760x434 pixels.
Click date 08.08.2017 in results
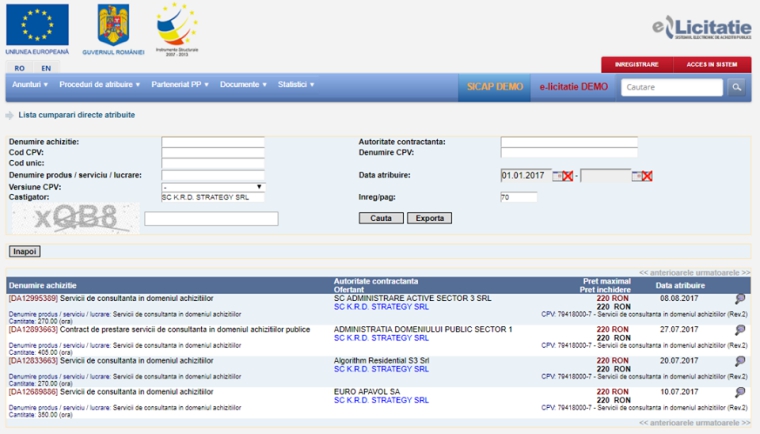[x=679, y=298]
